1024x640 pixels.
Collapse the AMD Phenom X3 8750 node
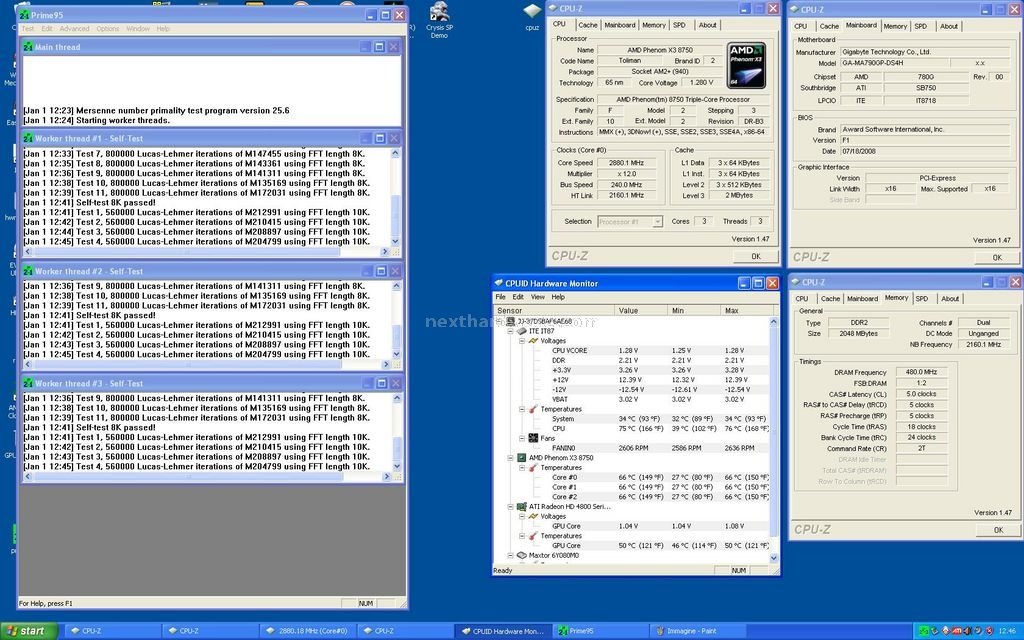point(511,458)
